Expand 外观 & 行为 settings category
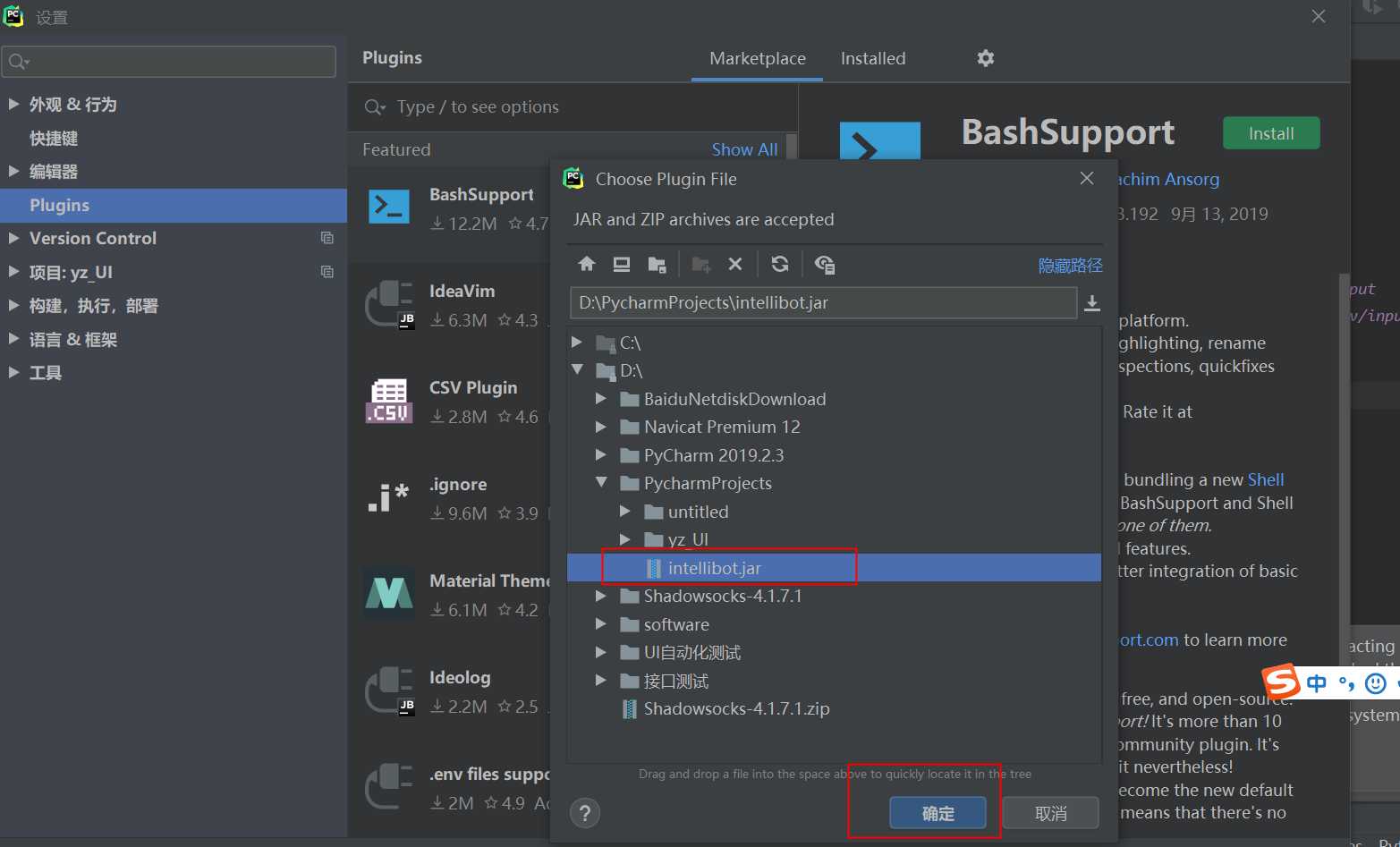 [13, 104]
